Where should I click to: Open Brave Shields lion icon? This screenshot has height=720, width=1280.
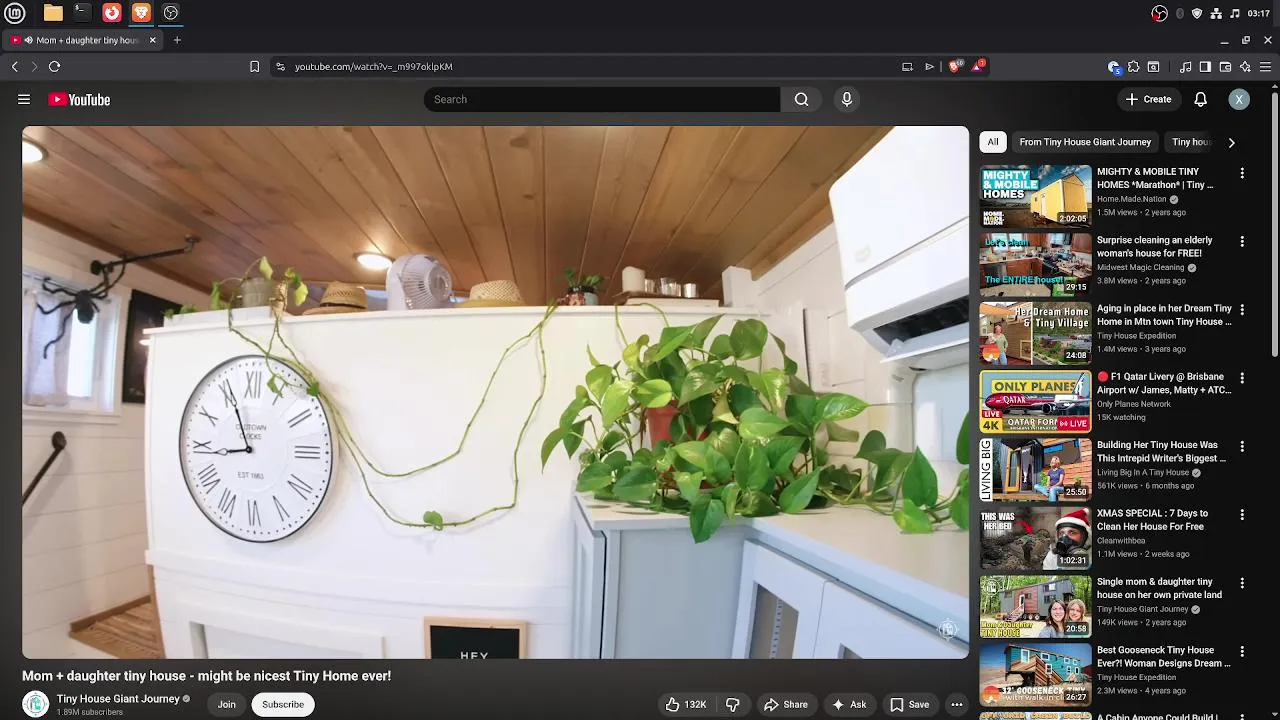click(x=955, y=66)
